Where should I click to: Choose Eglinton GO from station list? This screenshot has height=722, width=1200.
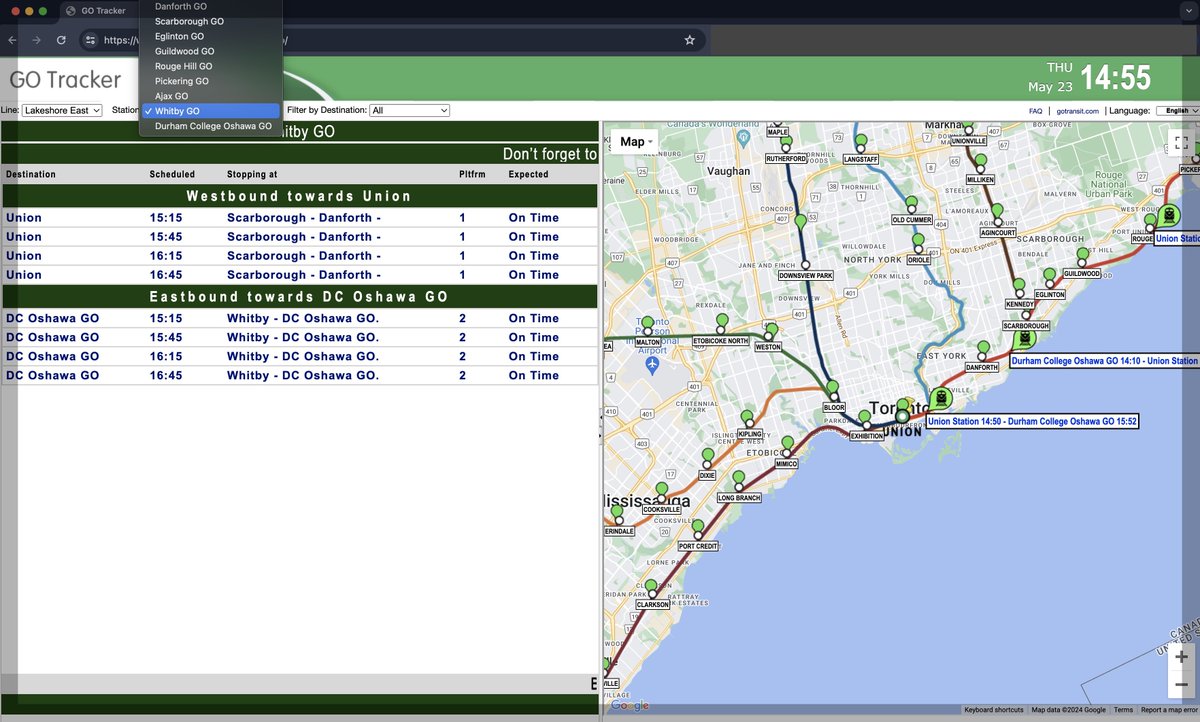click(179, 36)
